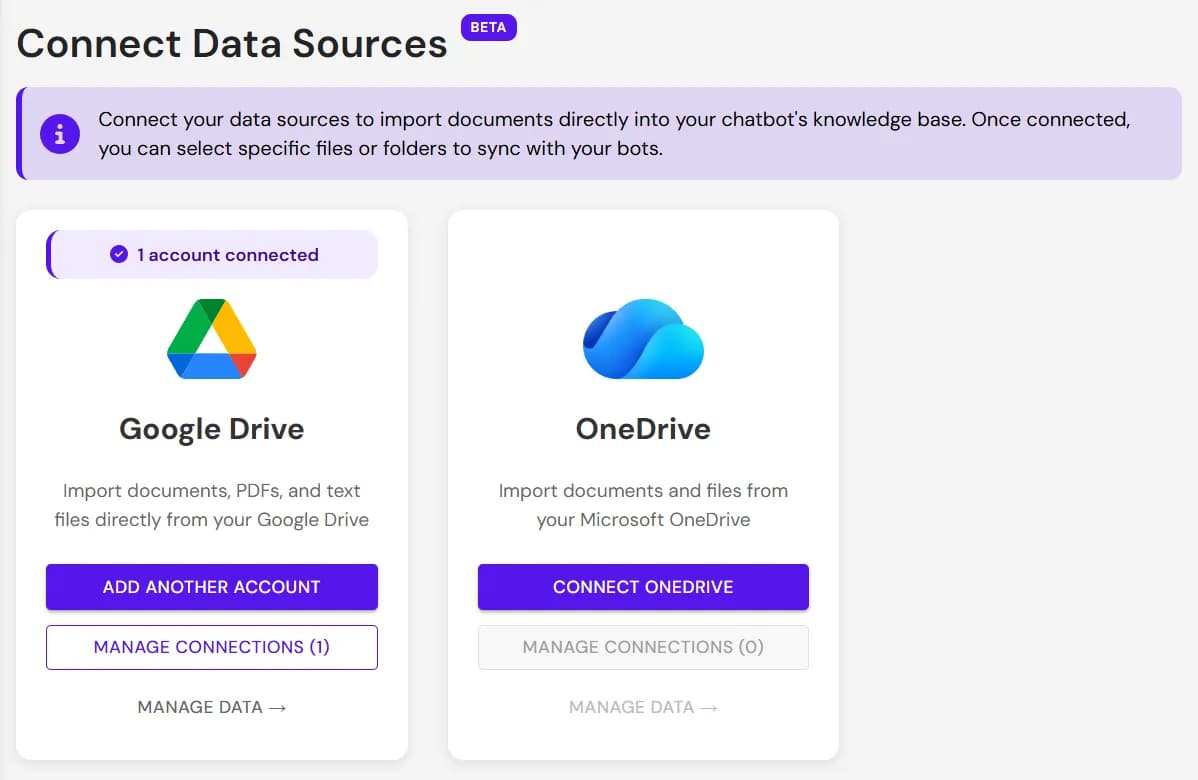Click the Google Drive logo icon
This screenshot has height=780, width=1198.
pos(211,339)
